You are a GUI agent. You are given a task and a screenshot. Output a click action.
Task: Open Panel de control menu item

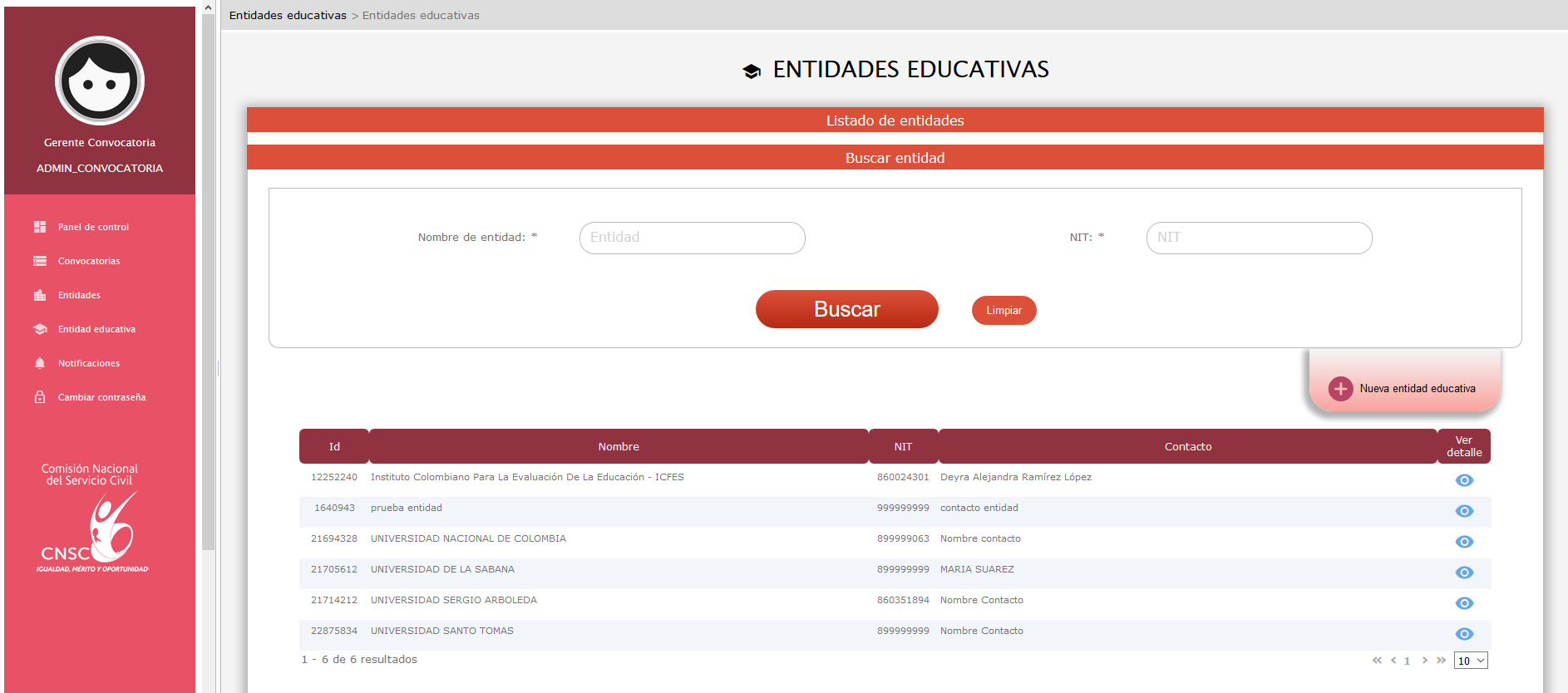(x=93, y=227)
